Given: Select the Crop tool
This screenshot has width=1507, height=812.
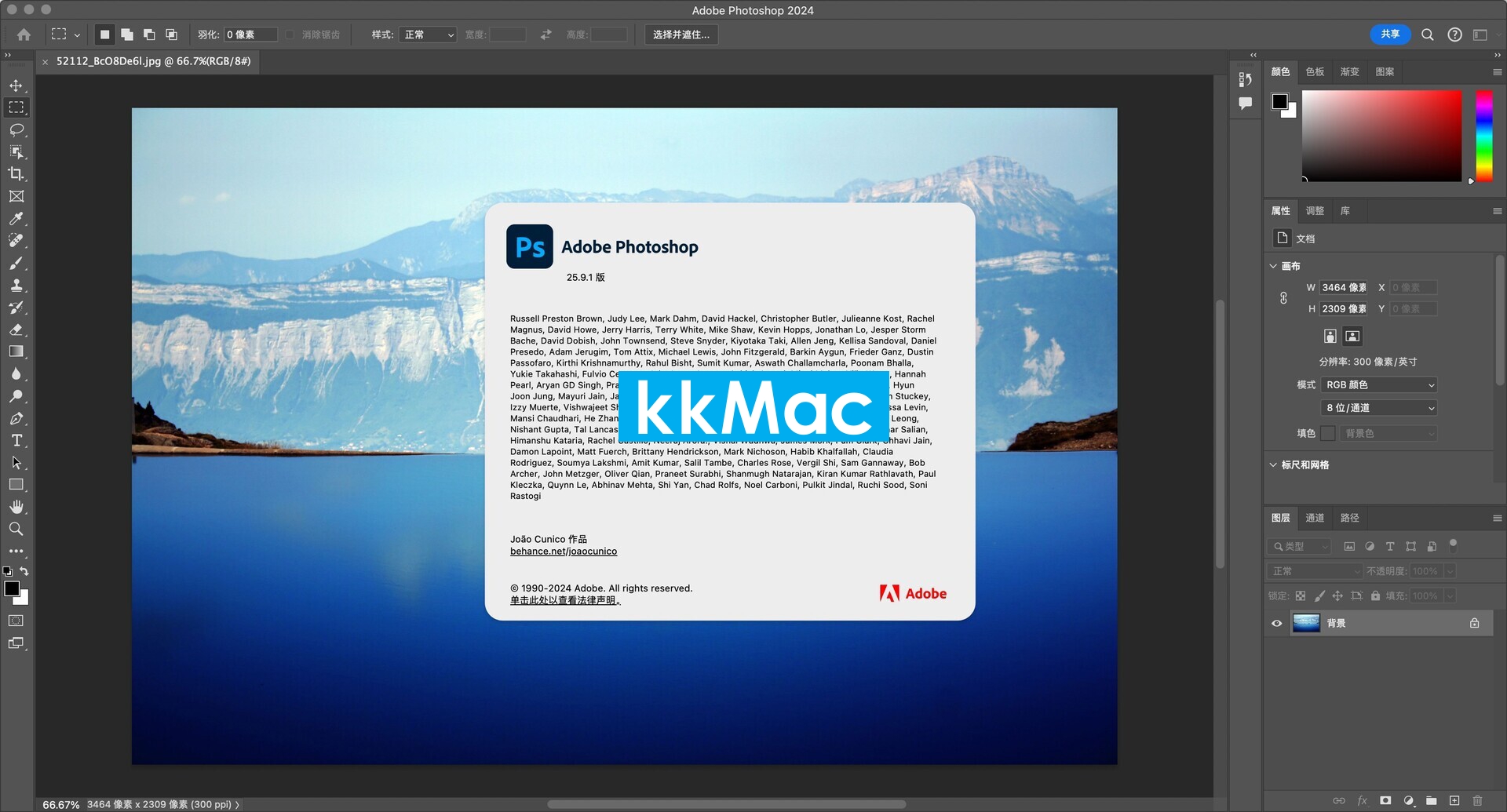Looking at the screenshot, I should click(x=16, y=174).
